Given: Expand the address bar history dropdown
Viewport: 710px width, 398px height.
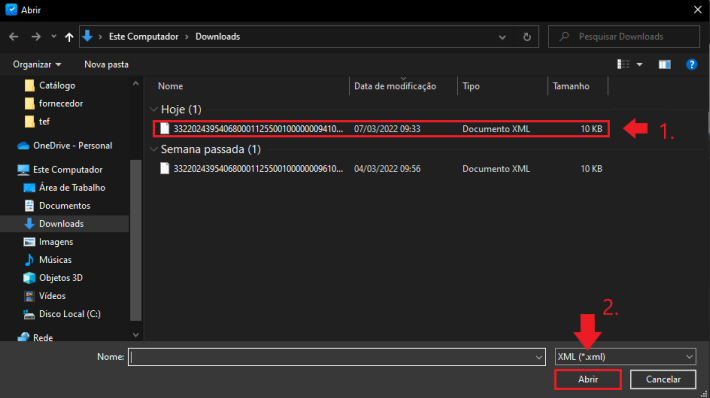Looking at the screenshot, I should click(502, 37).
